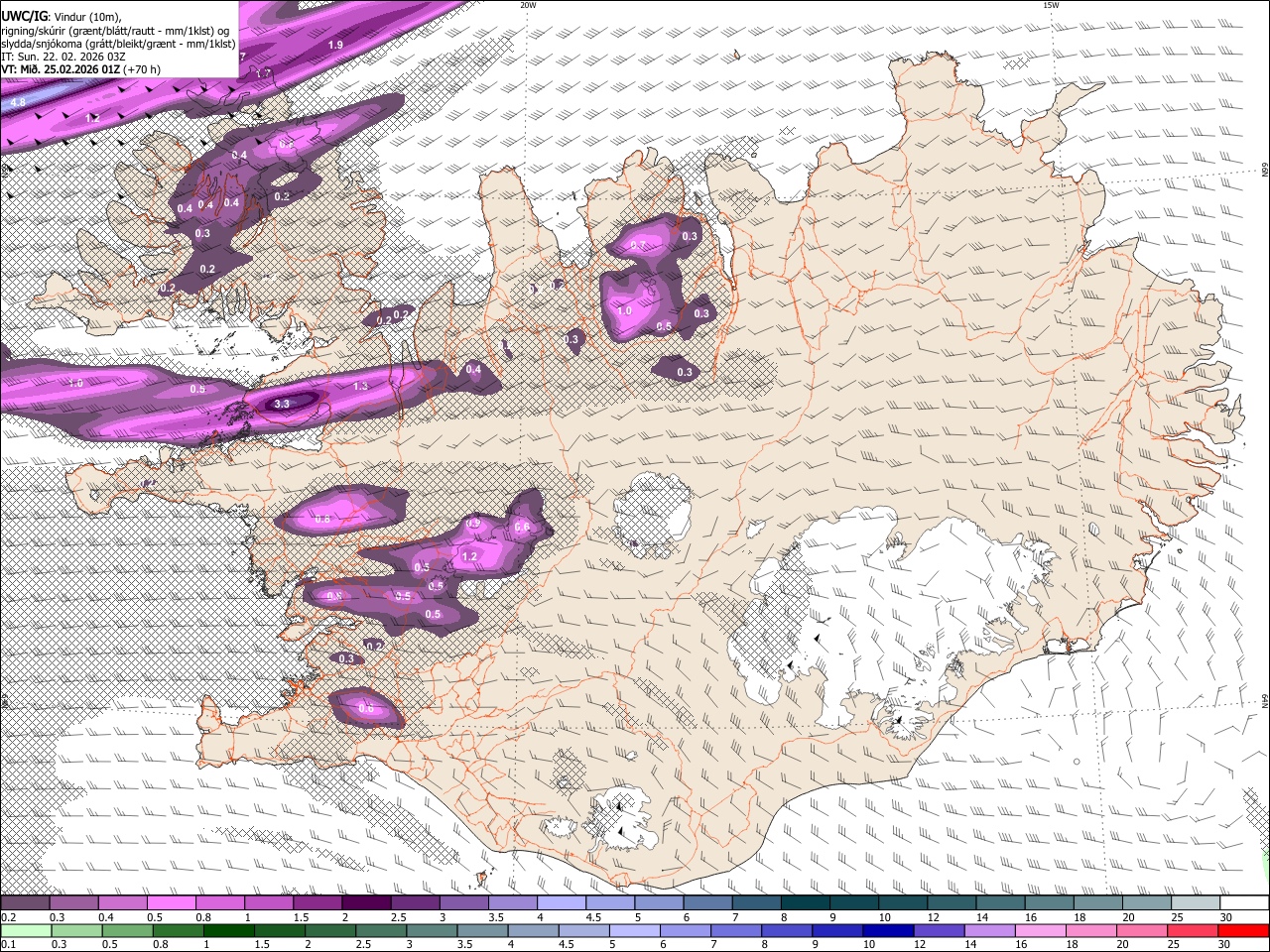Click the "0.1" label of the rain scale
The height and width of the screenshot is (952, 1270).
click(x=9, y=944)
